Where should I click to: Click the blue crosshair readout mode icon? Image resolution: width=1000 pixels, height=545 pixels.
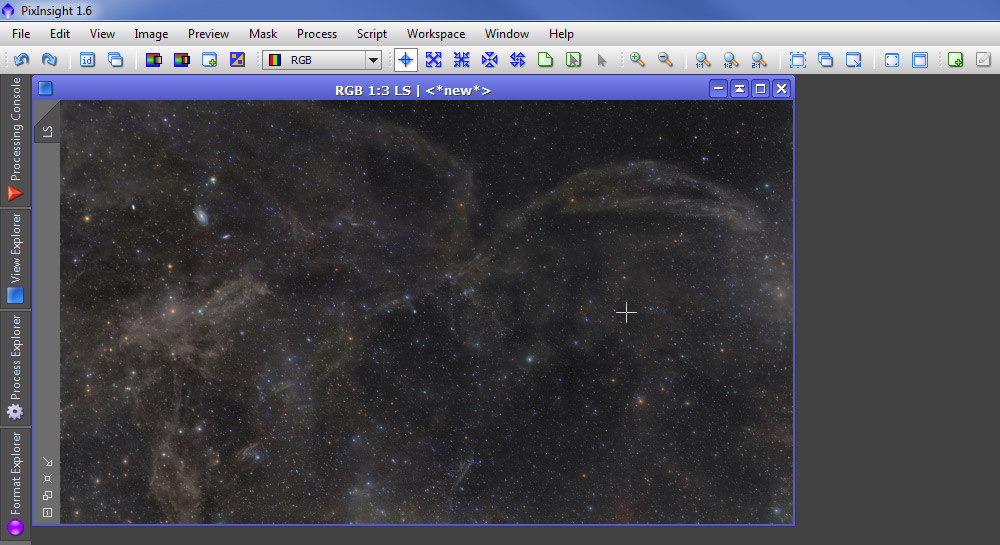point(405,60)
